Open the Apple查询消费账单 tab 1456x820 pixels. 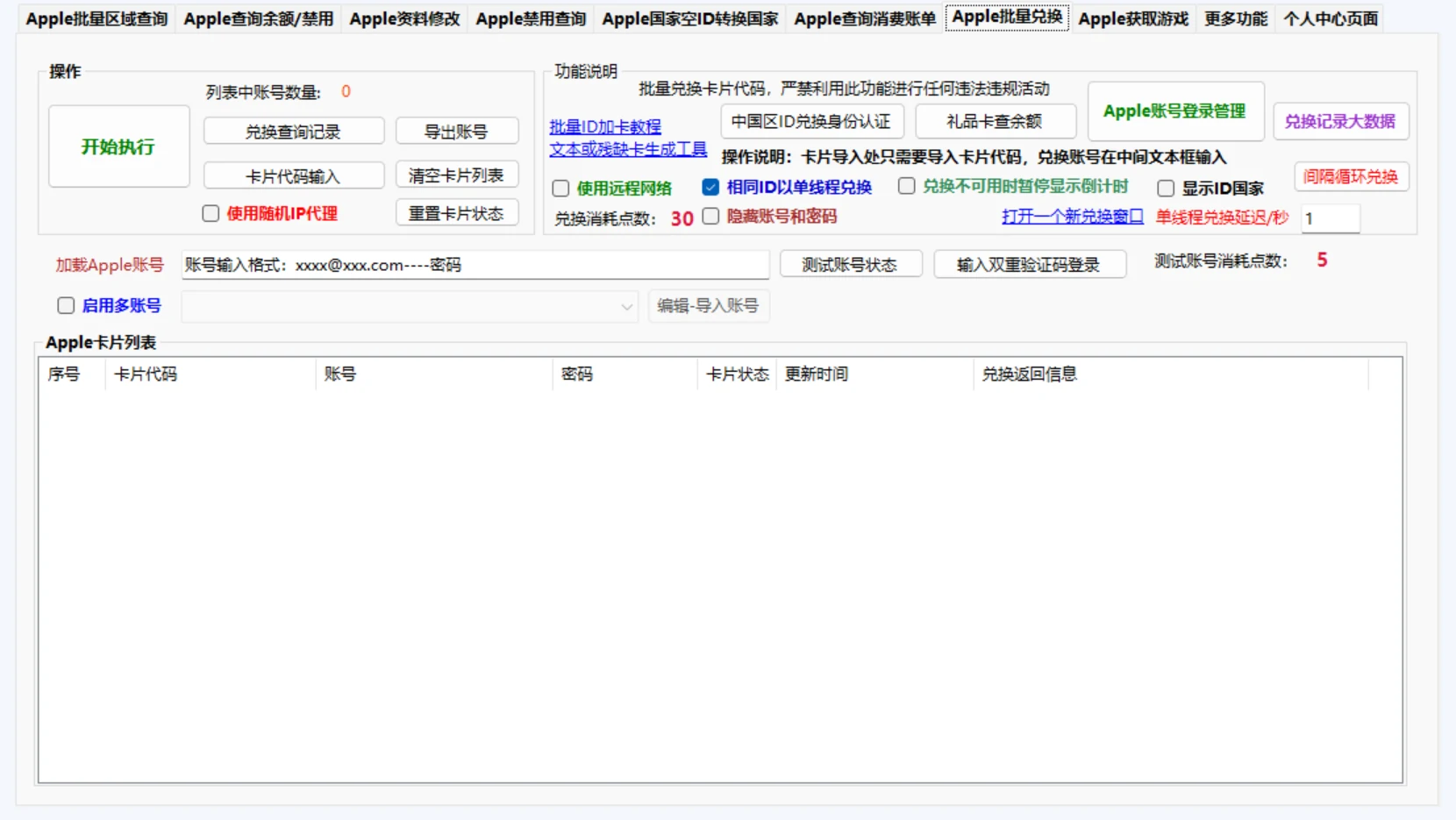click(x=865, y=18)
